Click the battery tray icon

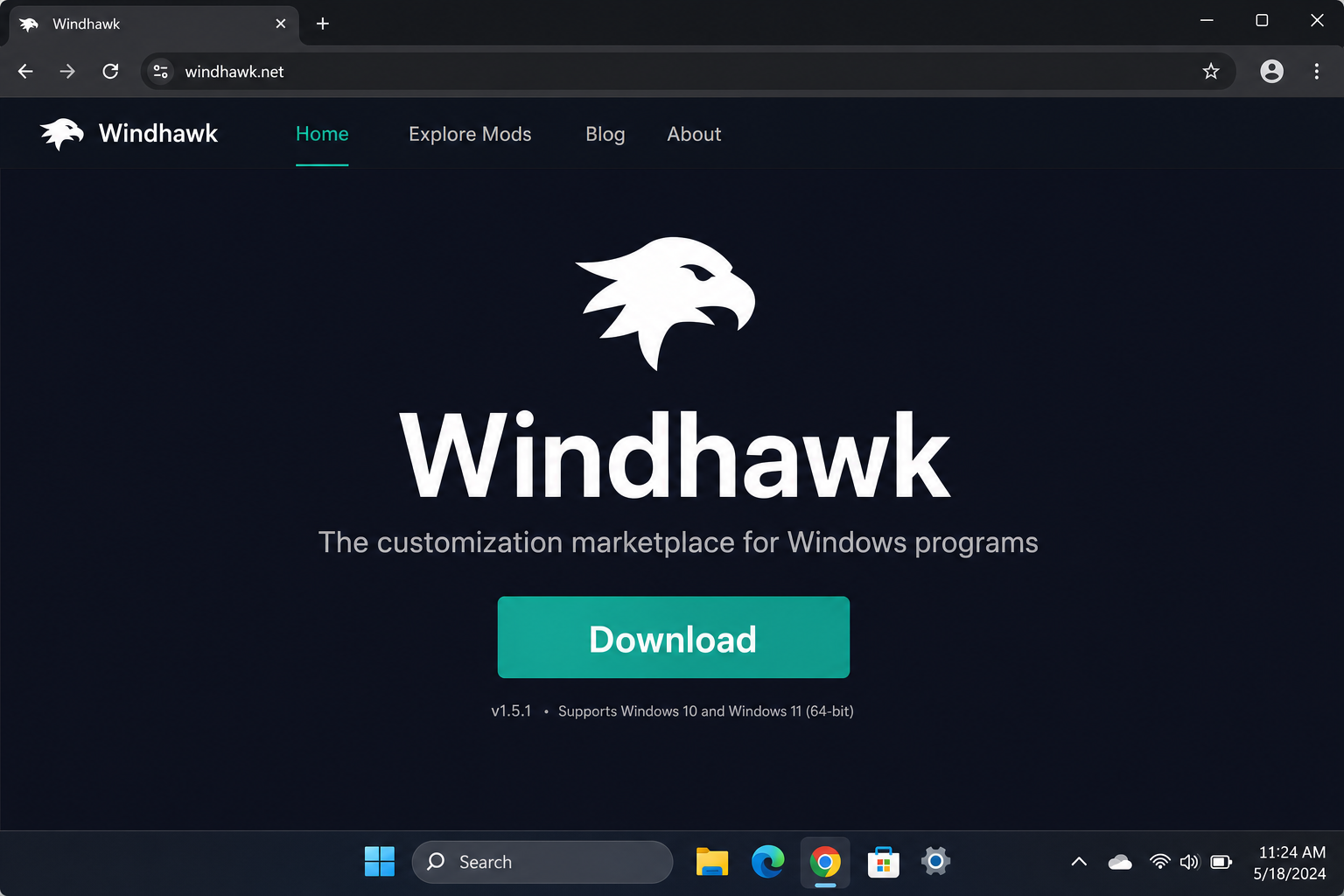pyautogui.click(x=1221, y=862)
